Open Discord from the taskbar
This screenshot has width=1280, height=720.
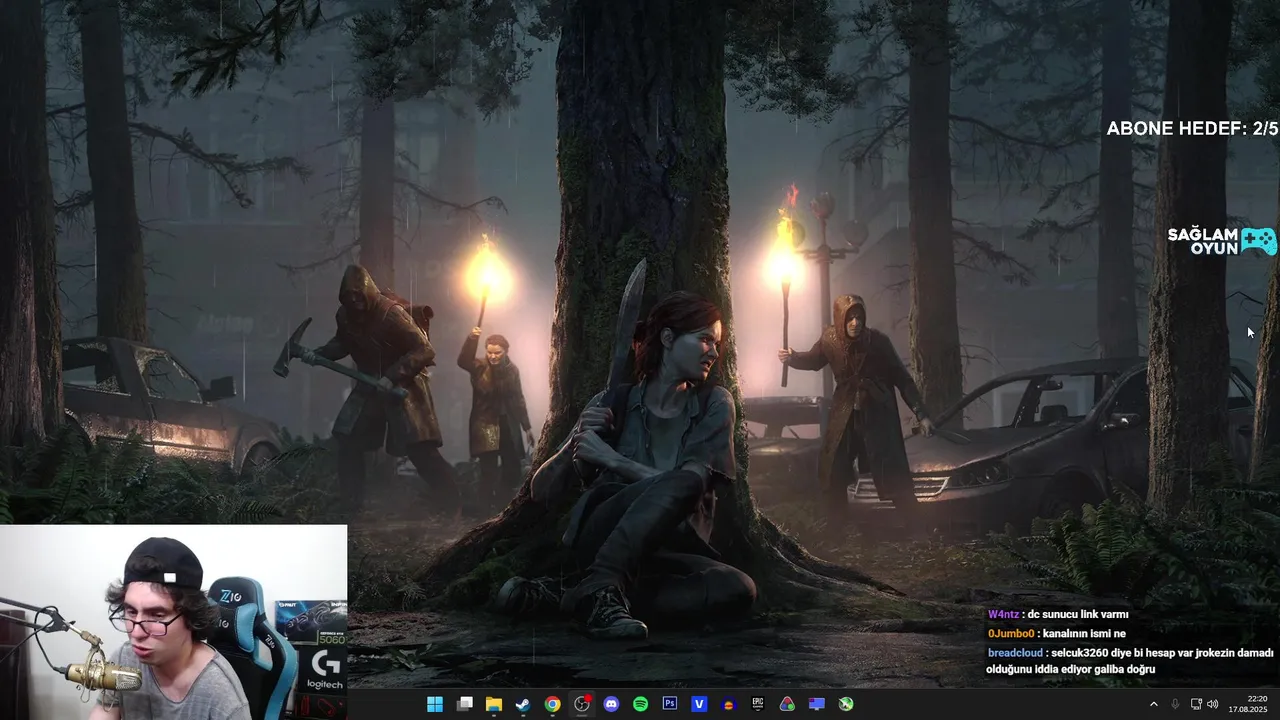[x=611, y=704]
